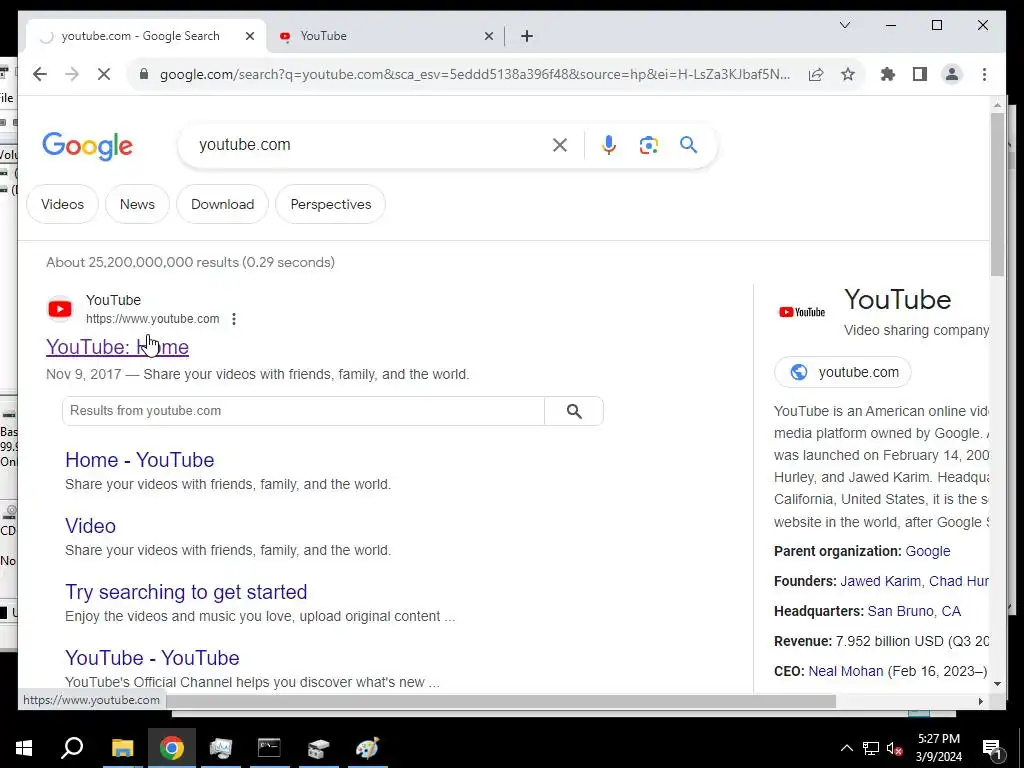This screenshot has width=1024, height=768.
Task: Open File Explorer from the taskbar
Action: pos(122,748)
